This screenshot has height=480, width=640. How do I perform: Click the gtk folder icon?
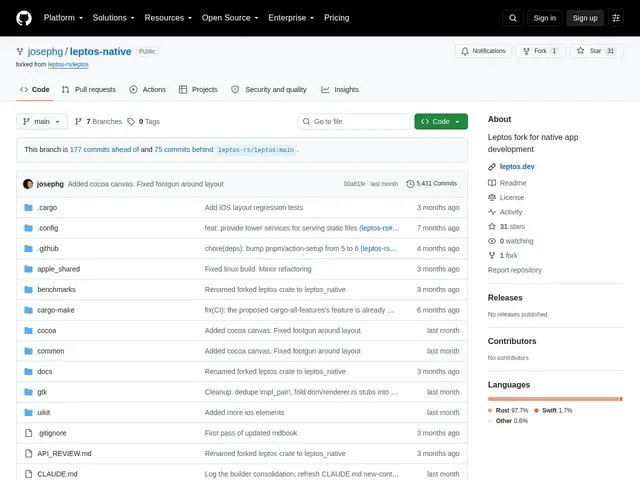click(x=28, y=392)
